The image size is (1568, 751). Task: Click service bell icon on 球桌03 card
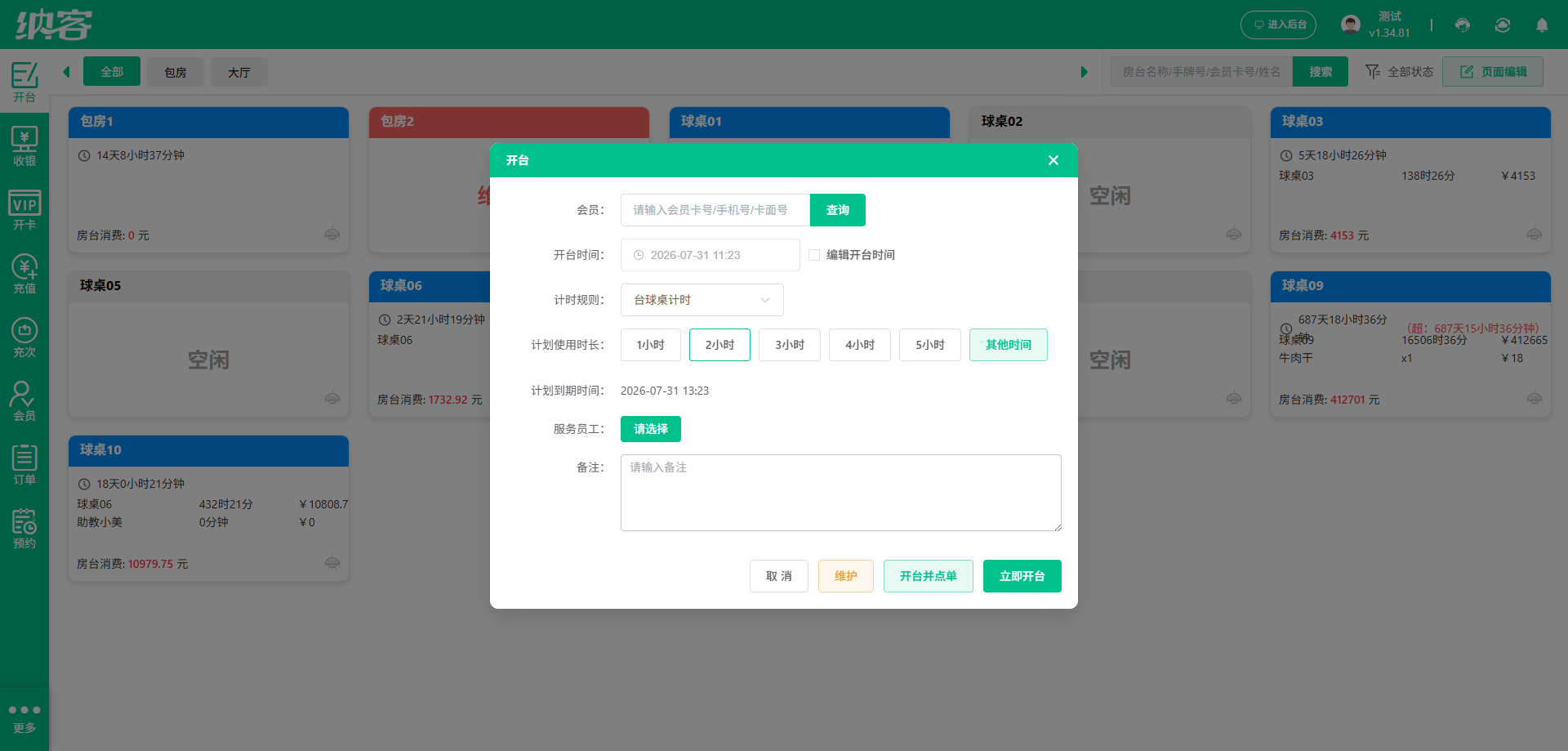(x=1535, y=235)
